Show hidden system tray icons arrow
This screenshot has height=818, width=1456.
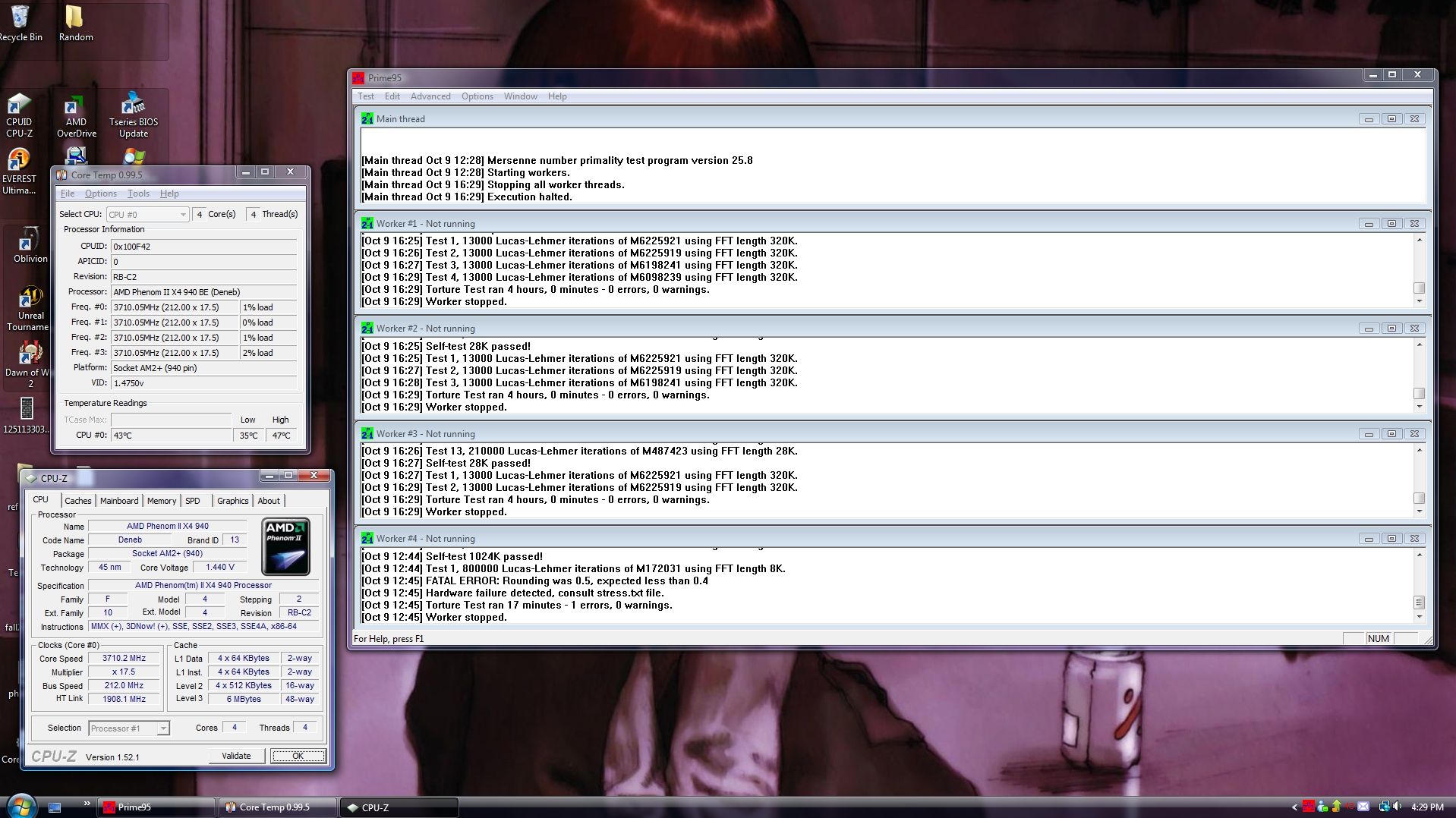pyautogui.click(x=1294, y=807)
